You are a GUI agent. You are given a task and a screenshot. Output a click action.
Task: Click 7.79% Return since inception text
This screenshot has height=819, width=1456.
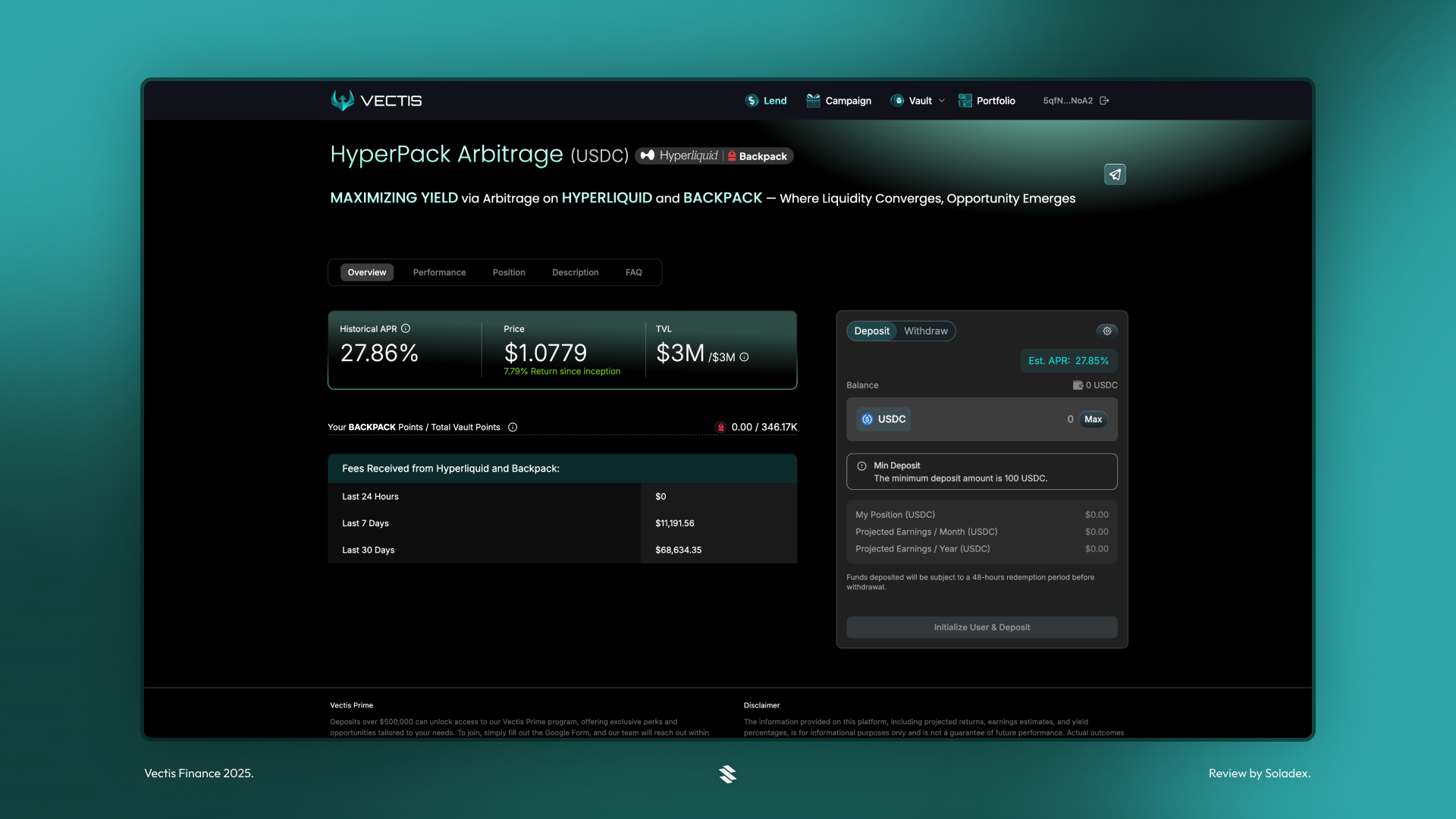point(562,372)
